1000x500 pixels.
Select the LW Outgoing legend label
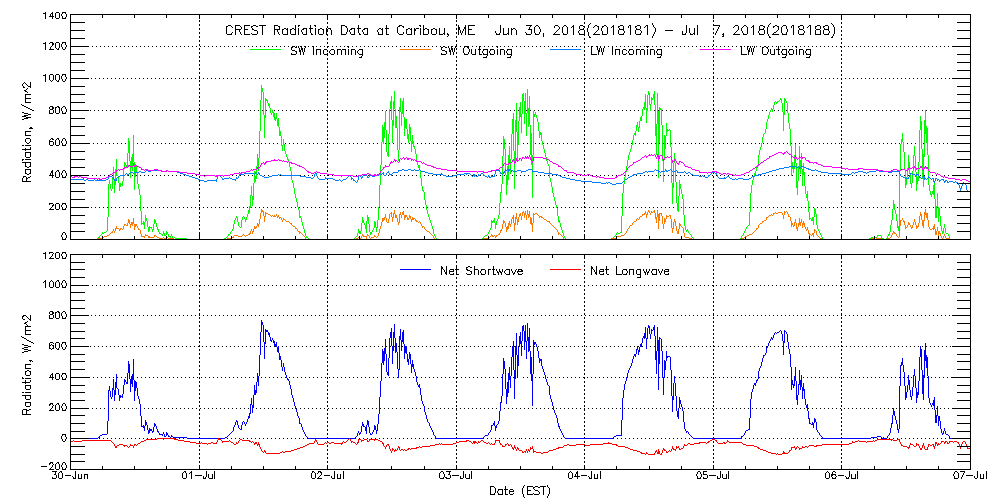pyautogui.click(x=775, y=51)
